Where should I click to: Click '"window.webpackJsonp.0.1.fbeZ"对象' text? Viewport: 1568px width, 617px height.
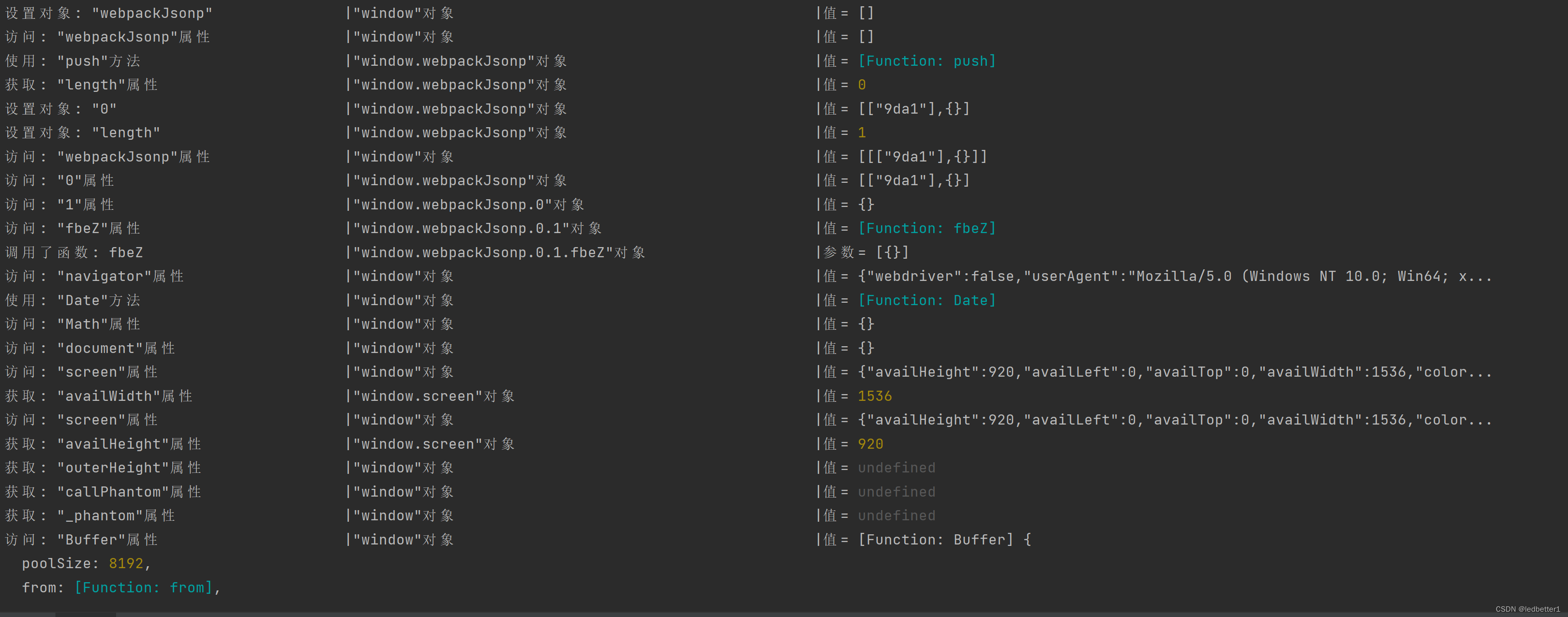tap(499, 252)
